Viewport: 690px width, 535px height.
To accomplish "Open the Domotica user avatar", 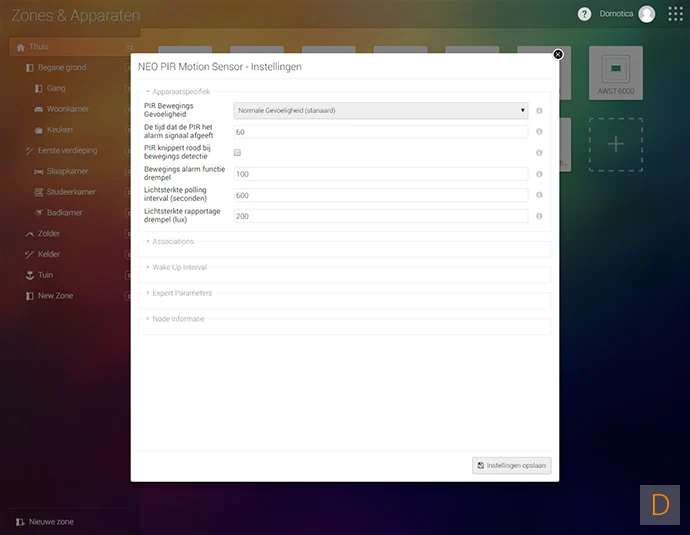I will tap(646, 14).
